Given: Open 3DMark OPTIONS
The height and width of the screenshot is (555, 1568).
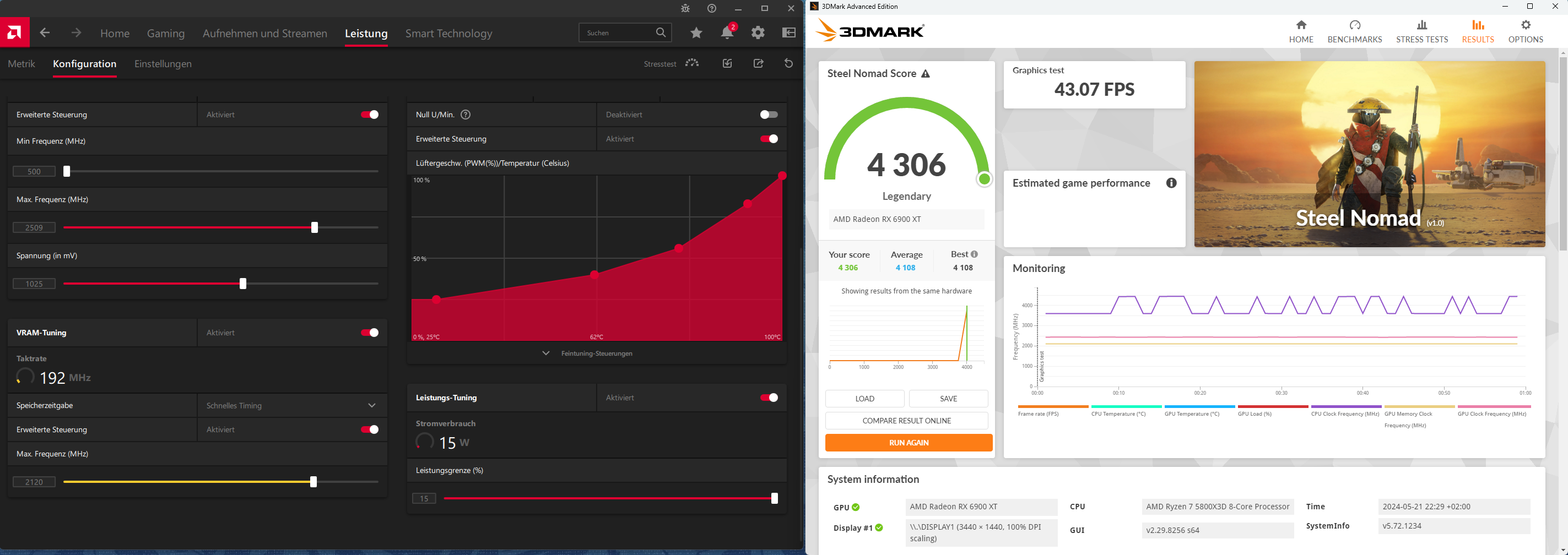Looking at the screenshot, I should coord(1526,31).
